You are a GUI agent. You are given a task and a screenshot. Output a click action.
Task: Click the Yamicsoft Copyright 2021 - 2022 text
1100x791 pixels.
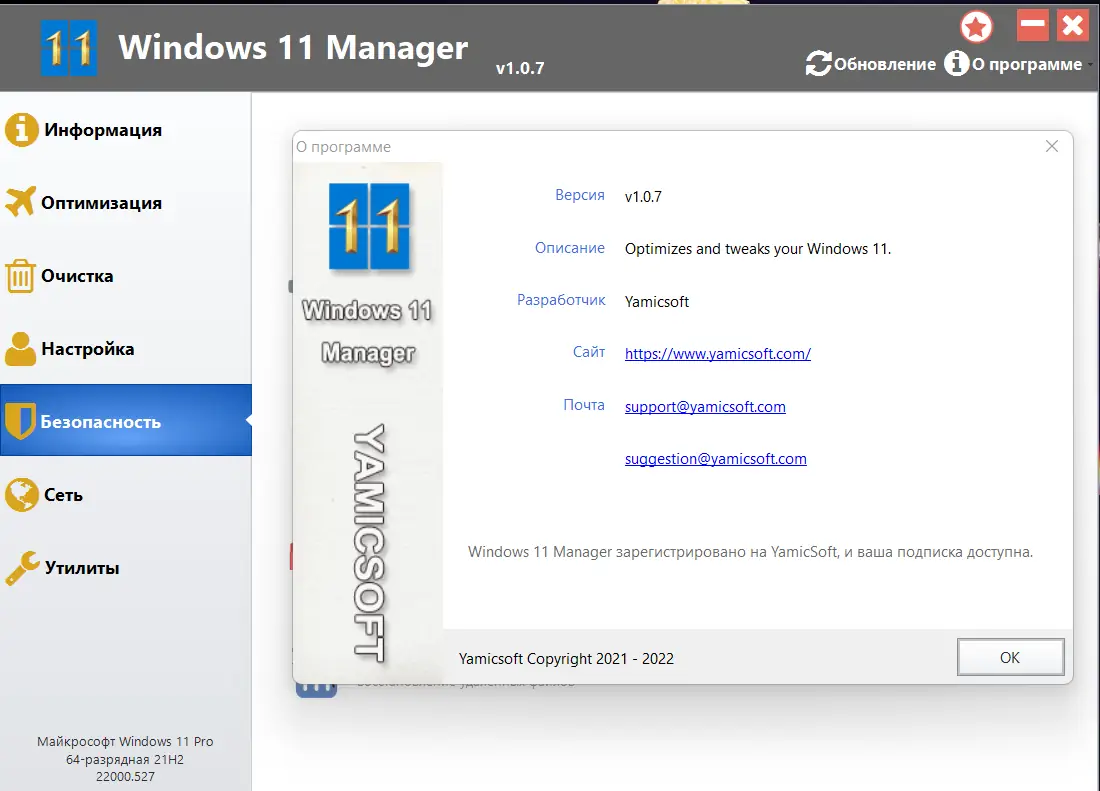click(566, 658)
